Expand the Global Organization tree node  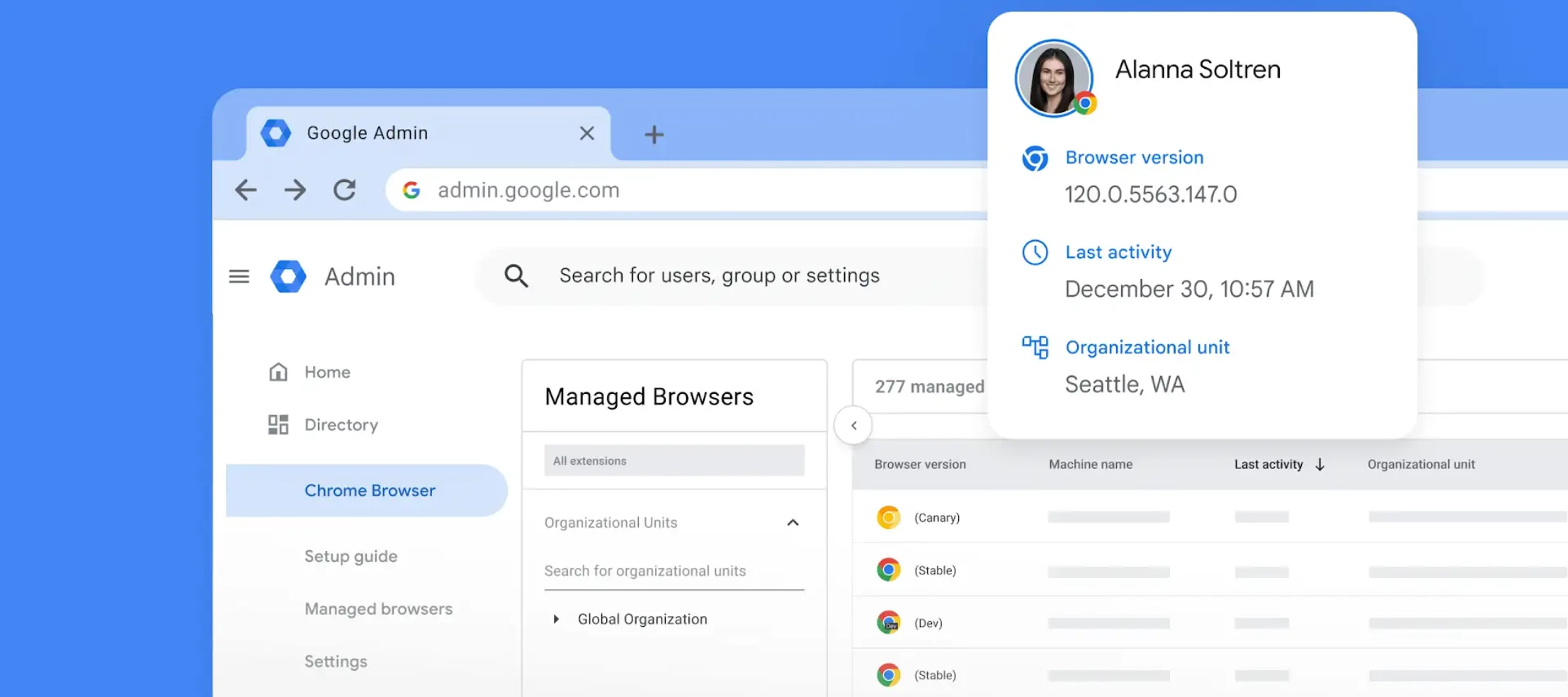point(556,619)
